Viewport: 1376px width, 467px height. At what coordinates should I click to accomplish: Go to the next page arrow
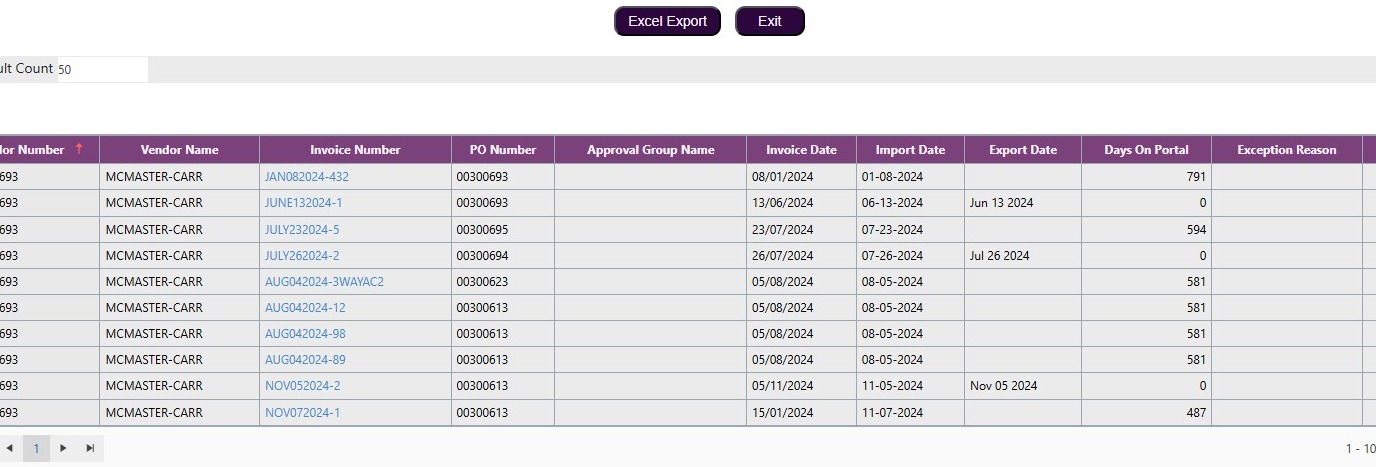(63, 448)
